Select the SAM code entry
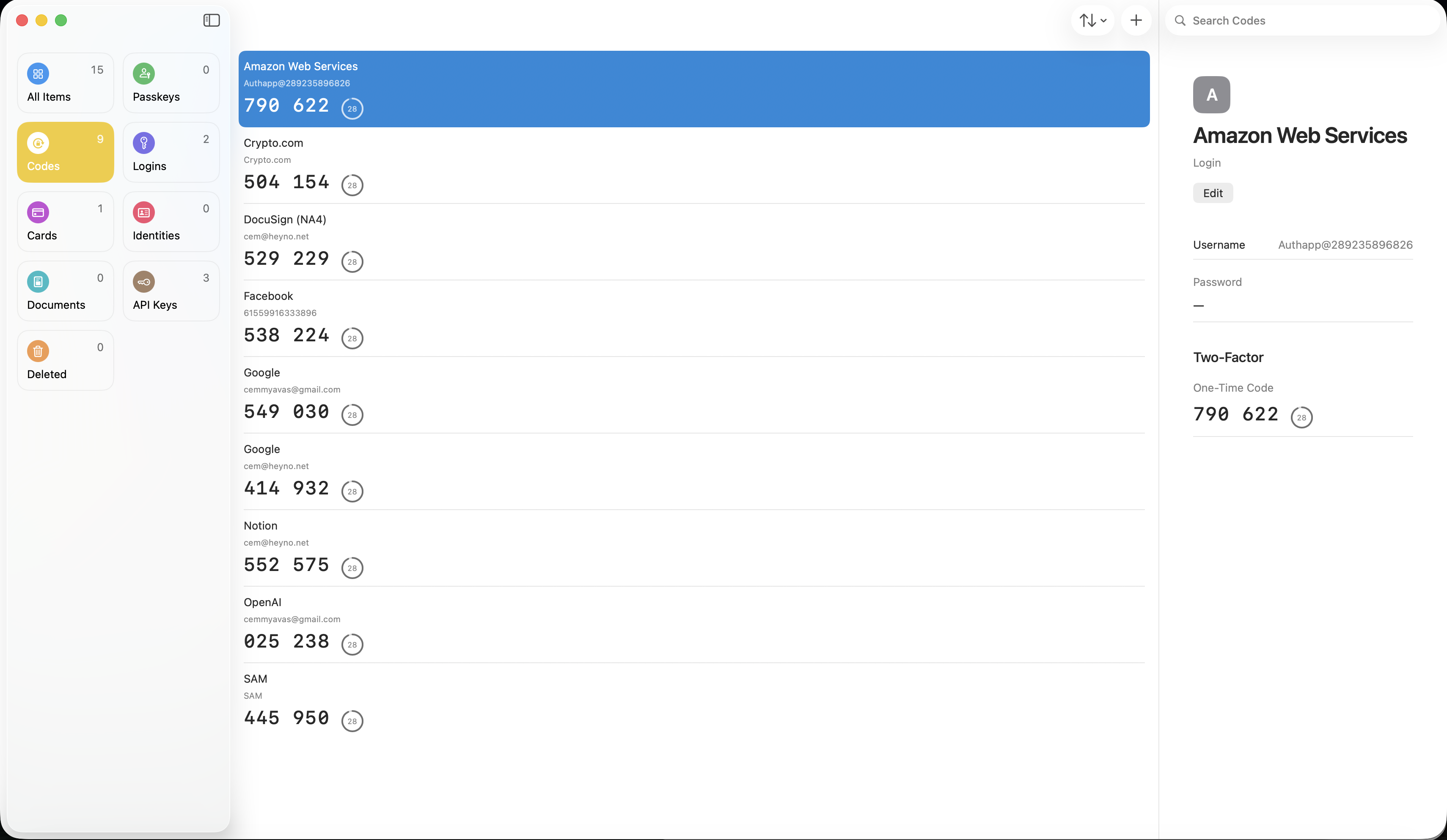 [693, 701]
